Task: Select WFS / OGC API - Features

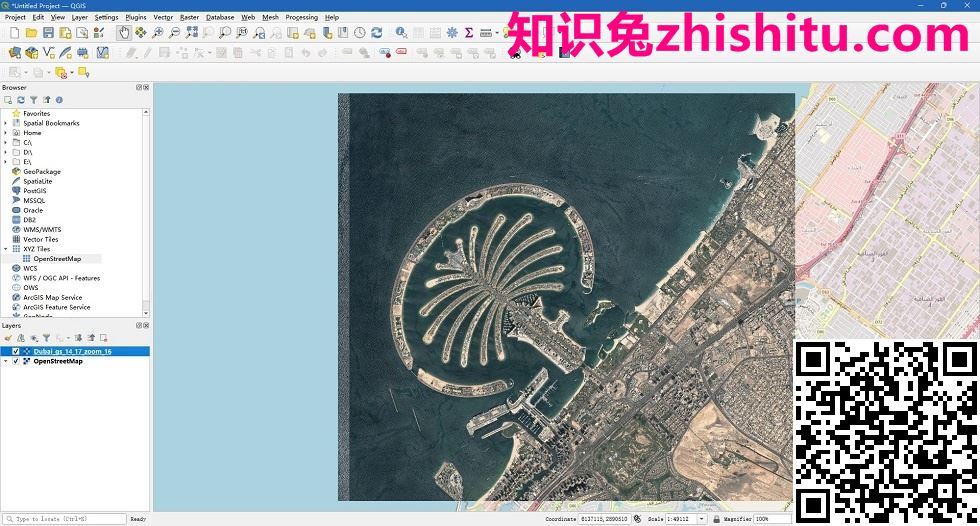Action: pyautogui.click(x=61, y=279)
